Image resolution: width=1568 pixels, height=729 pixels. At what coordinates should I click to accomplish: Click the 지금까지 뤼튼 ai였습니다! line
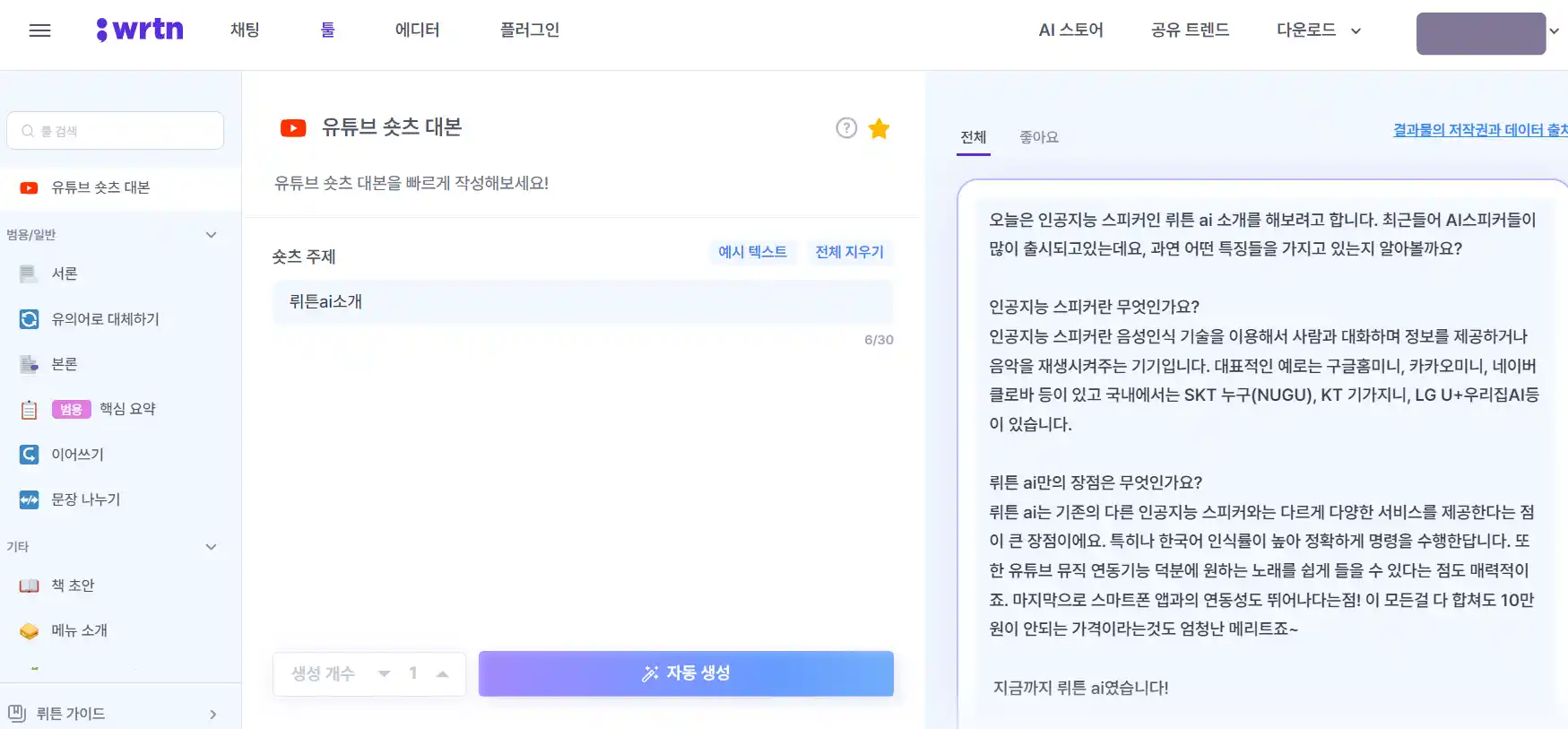click(x=1080, y=688)
